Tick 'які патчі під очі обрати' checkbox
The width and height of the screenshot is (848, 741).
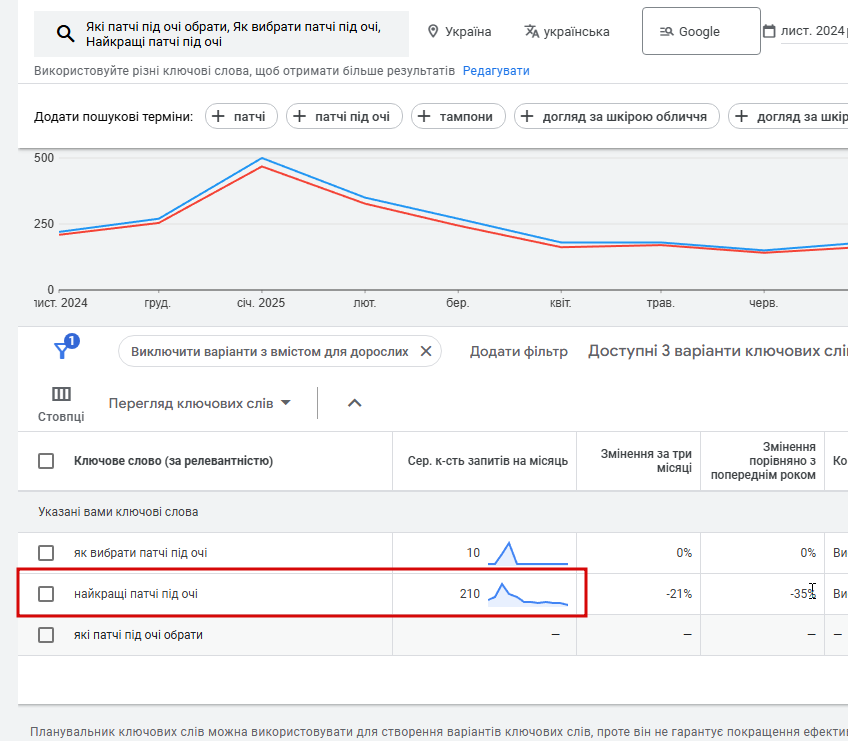point(46,635)
